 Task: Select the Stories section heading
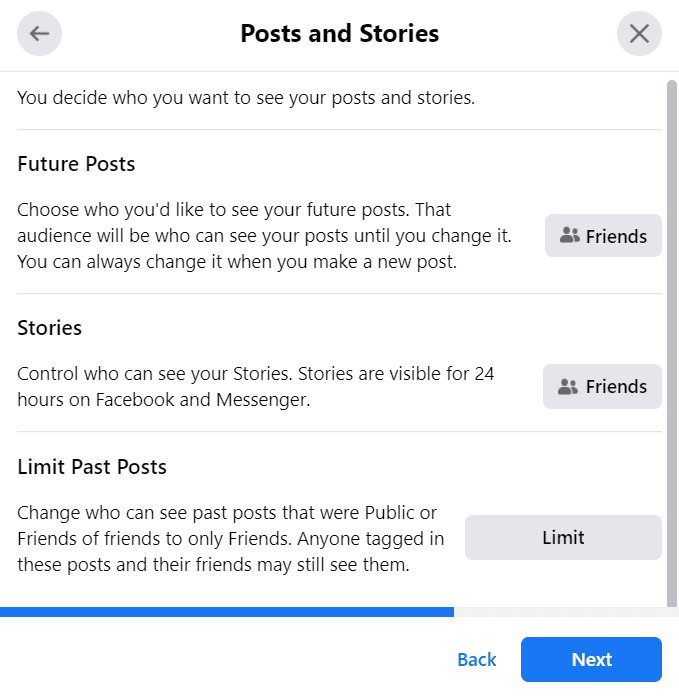pos(49,328)
